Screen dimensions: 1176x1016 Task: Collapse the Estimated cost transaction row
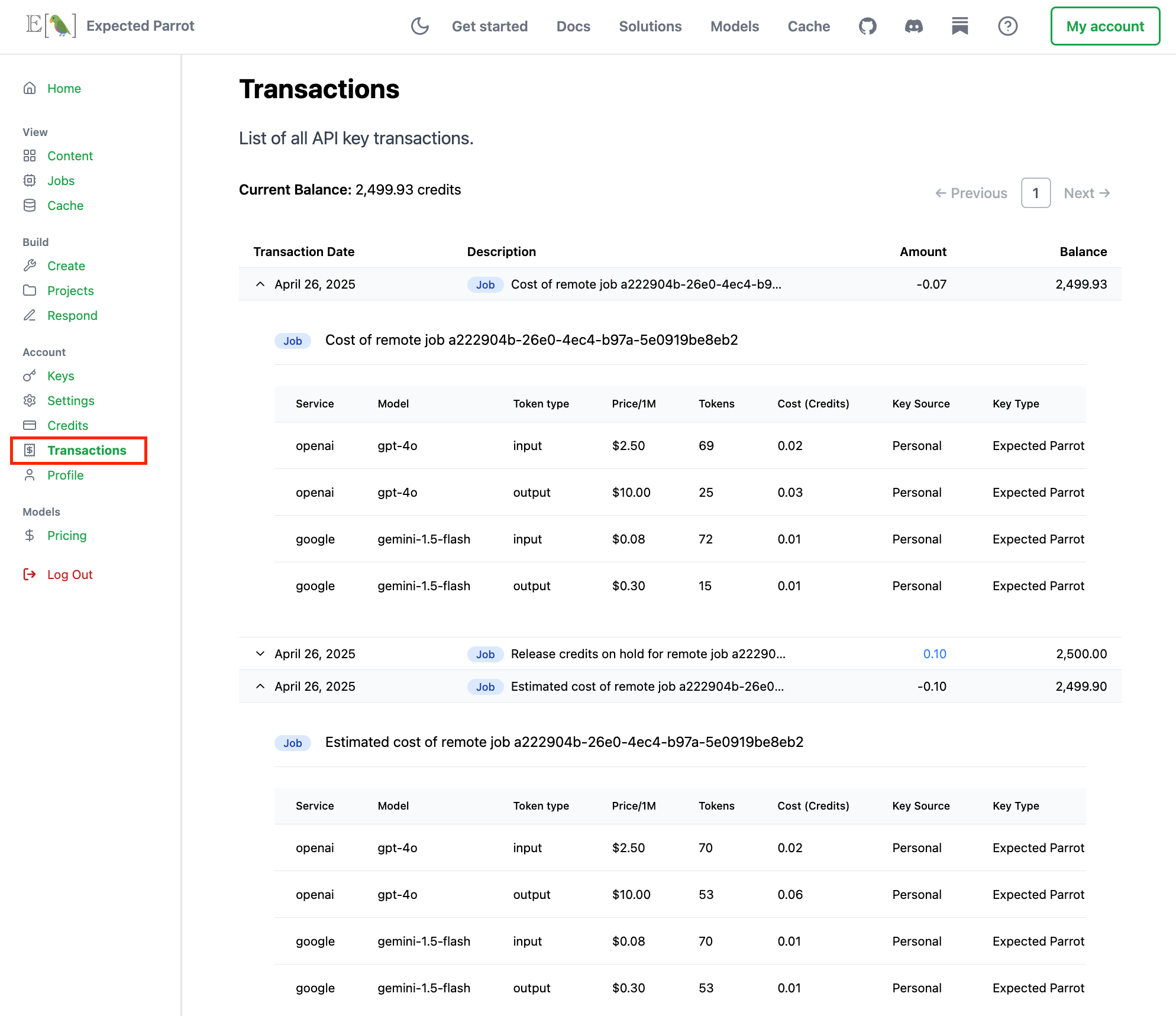click(x=260, y=687)
